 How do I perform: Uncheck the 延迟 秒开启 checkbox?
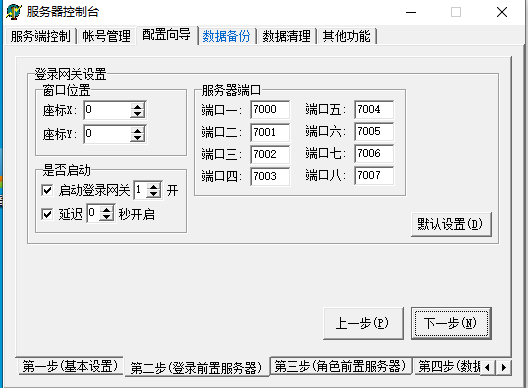click(47, 214)
